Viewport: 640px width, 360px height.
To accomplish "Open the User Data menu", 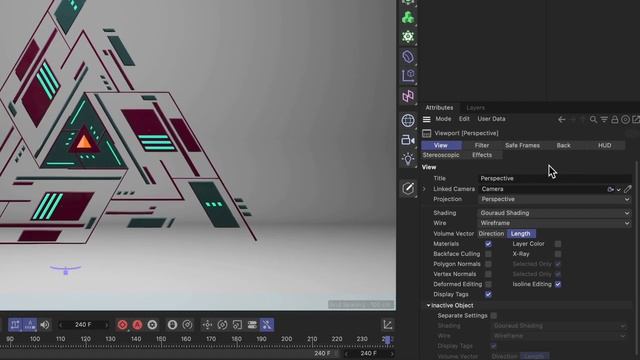I will tap(491, 119).
